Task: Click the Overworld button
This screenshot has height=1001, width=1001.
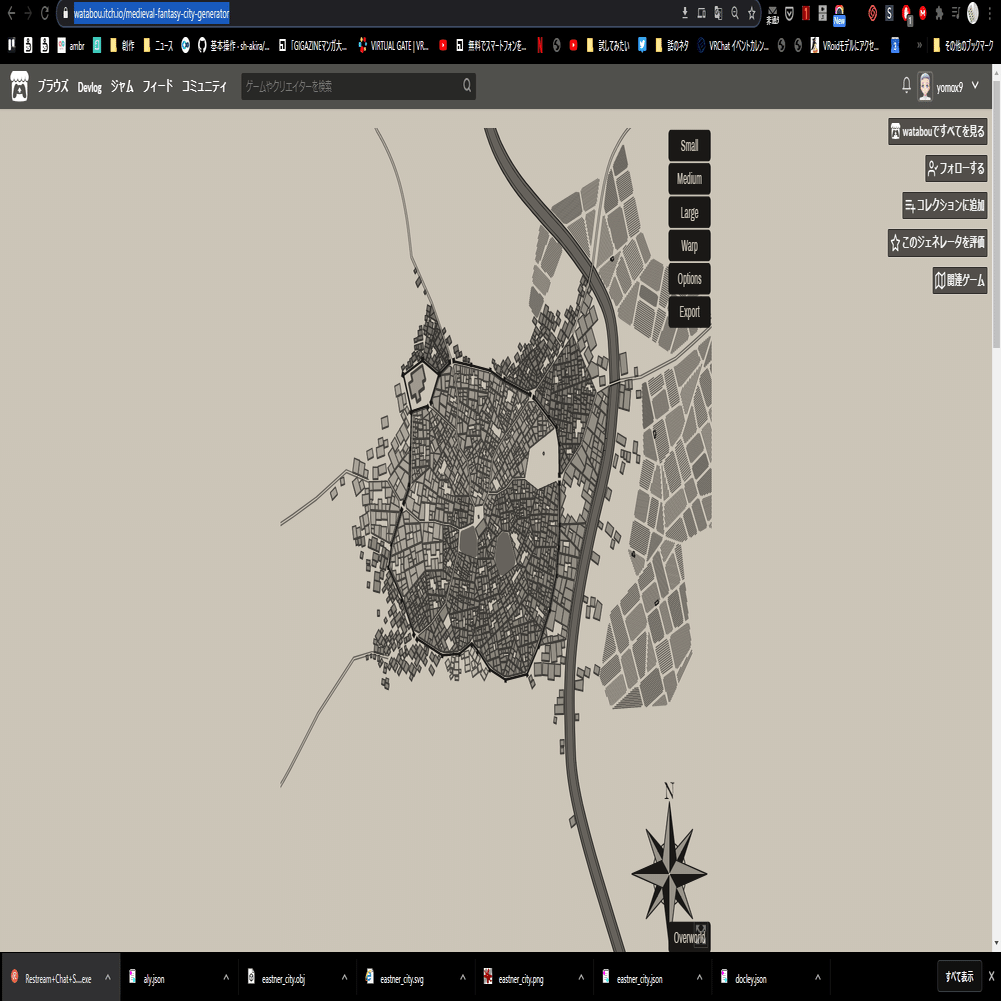Action: pyautogui.click(x=689, y=937)
